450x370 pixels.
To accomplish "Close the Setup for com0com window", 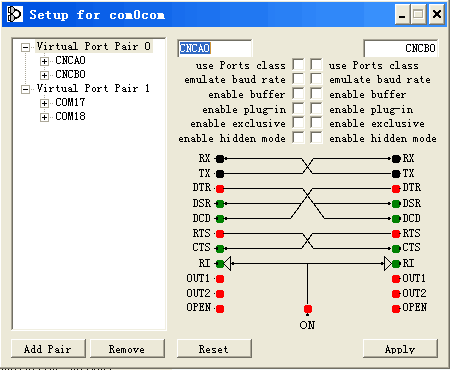I will (437, 15).
